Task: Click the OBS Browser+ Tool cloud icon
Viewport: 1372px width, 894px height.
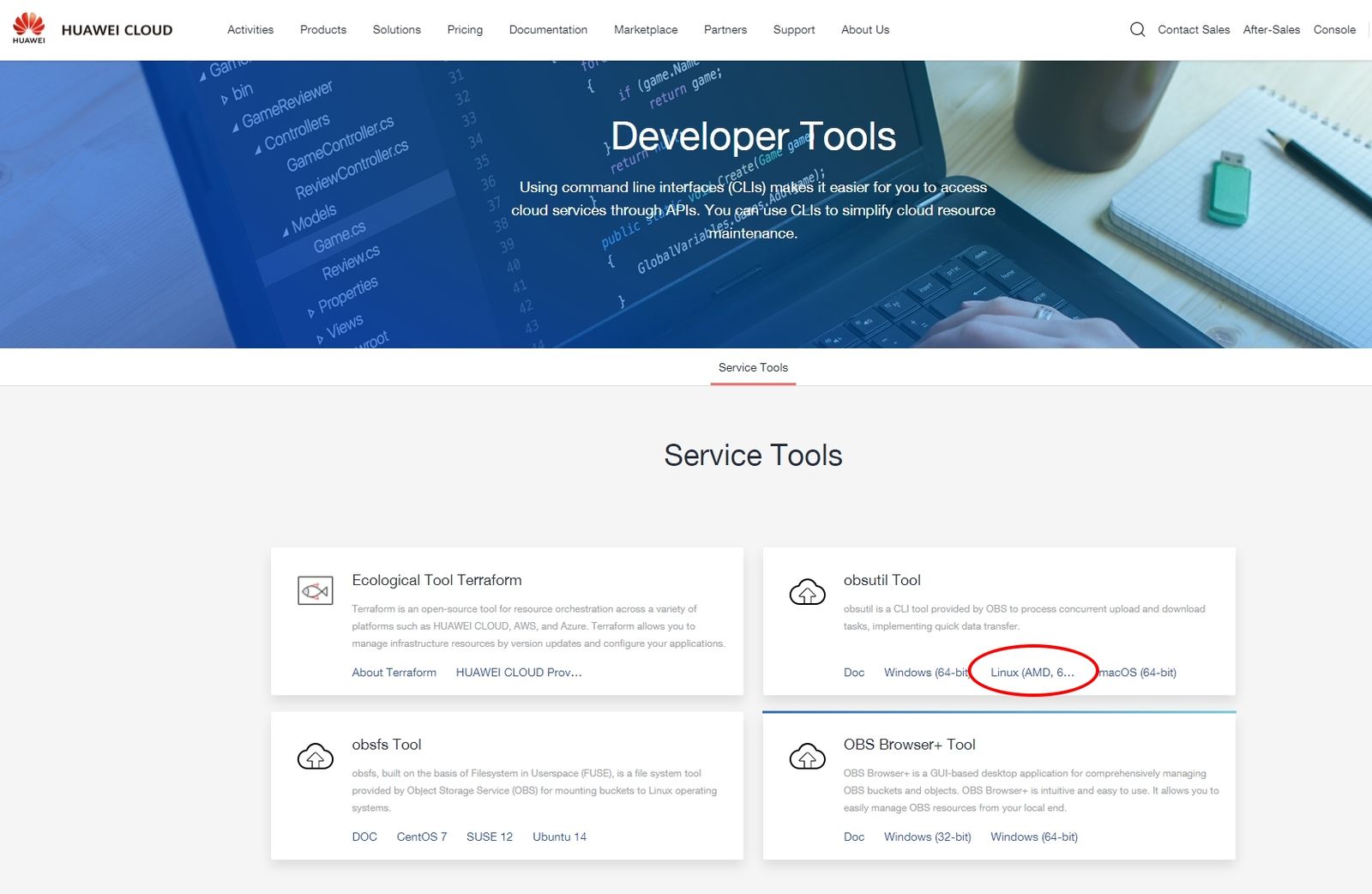Action: point(807,757)
